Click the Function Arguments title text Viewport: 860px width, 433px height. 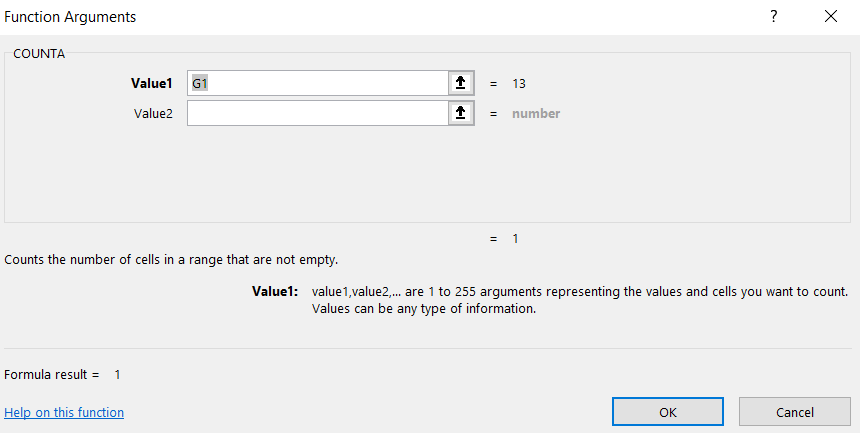point(70,17)
